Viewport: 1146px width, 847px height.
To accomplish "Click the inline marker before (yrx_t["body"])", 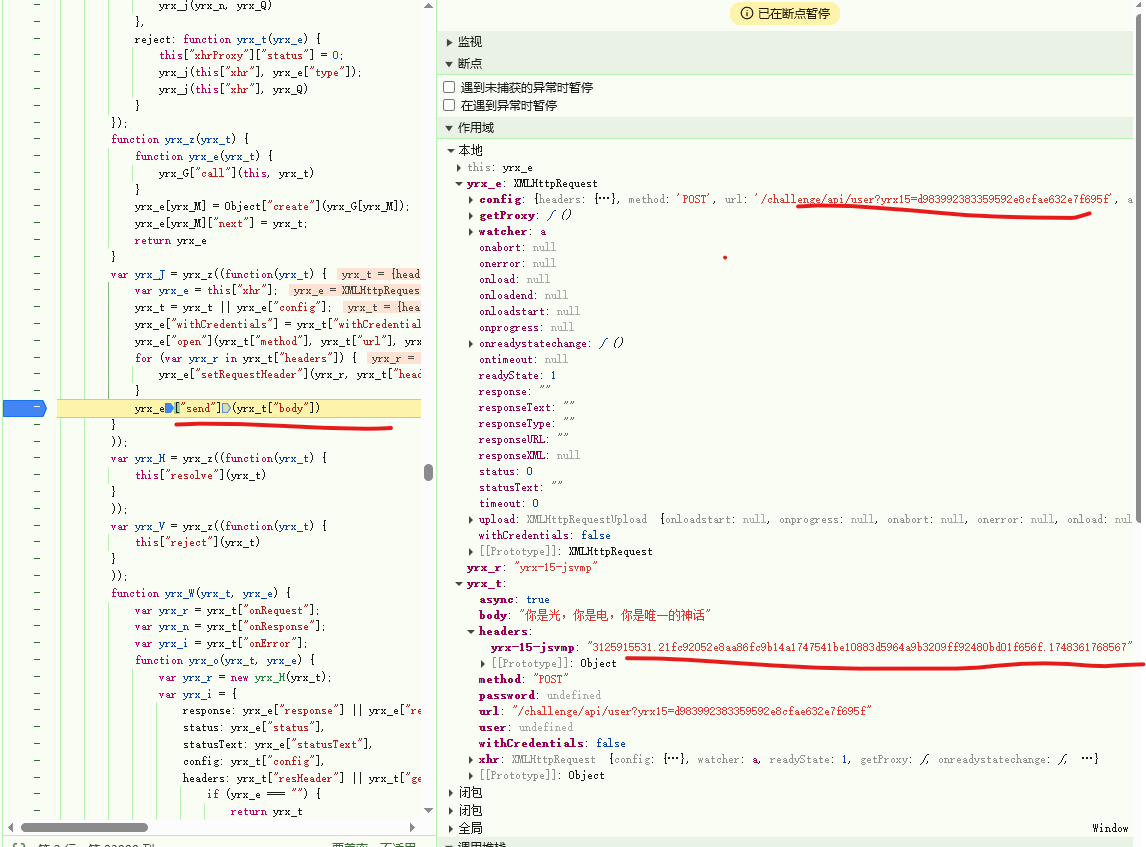I will pos(226,408).
